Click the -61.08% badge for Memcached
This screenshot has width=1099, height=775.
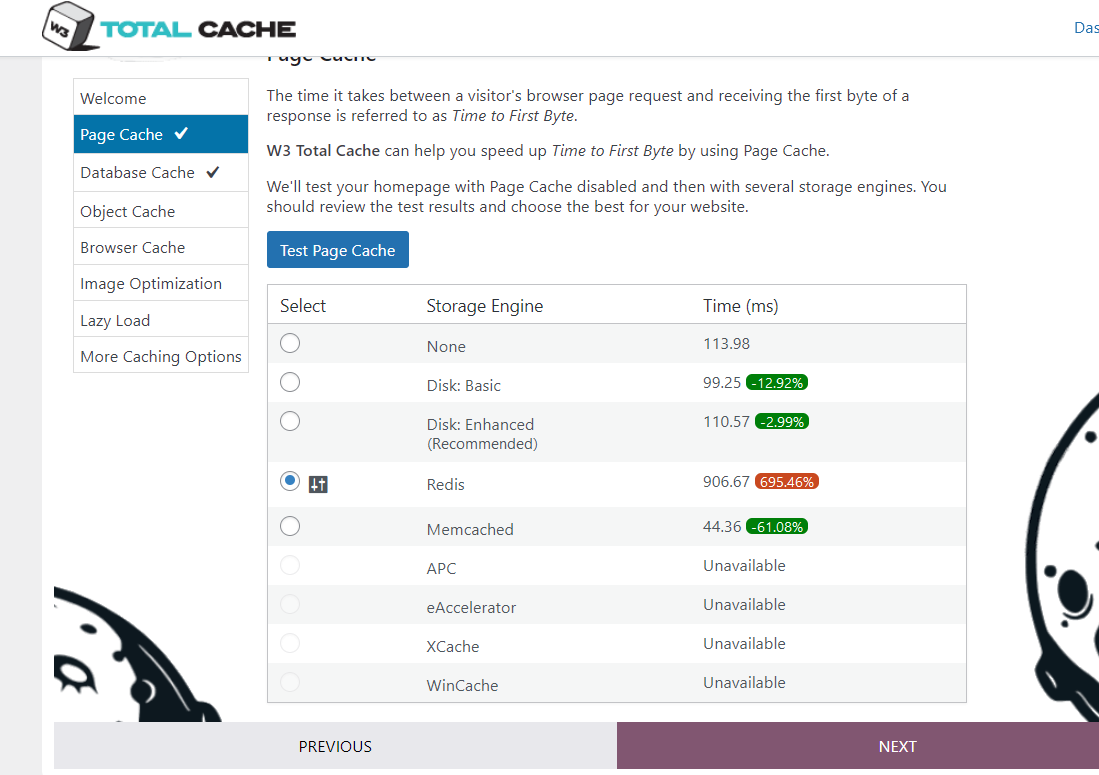(x=777, y=526)
